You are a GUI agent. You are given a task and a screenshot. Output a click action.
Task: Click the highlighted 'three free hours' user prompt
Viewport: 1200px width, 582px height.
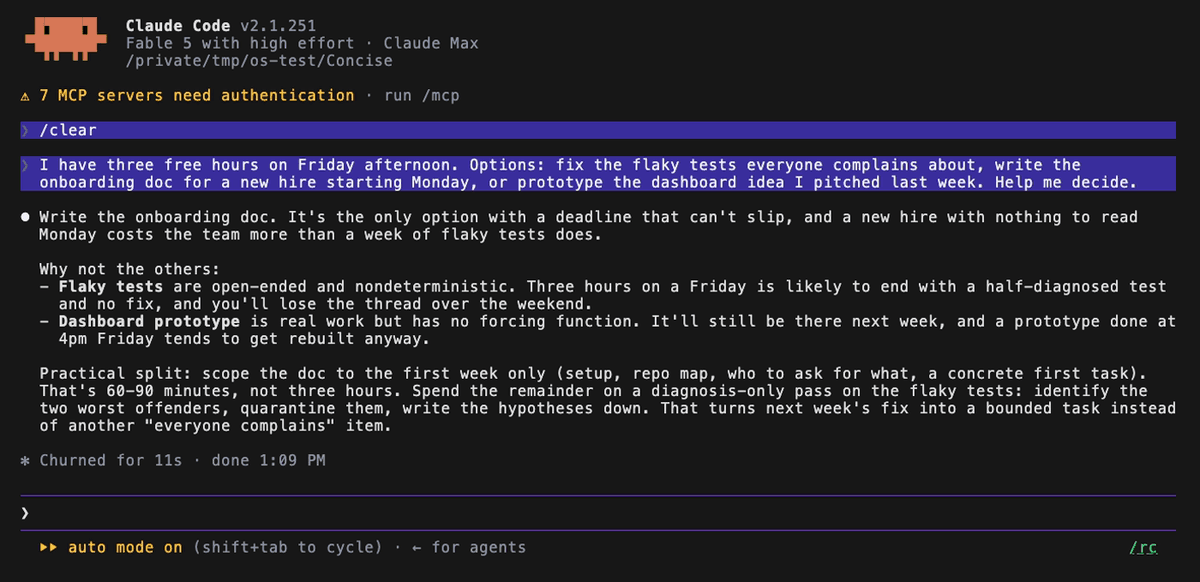coord(598,174)
